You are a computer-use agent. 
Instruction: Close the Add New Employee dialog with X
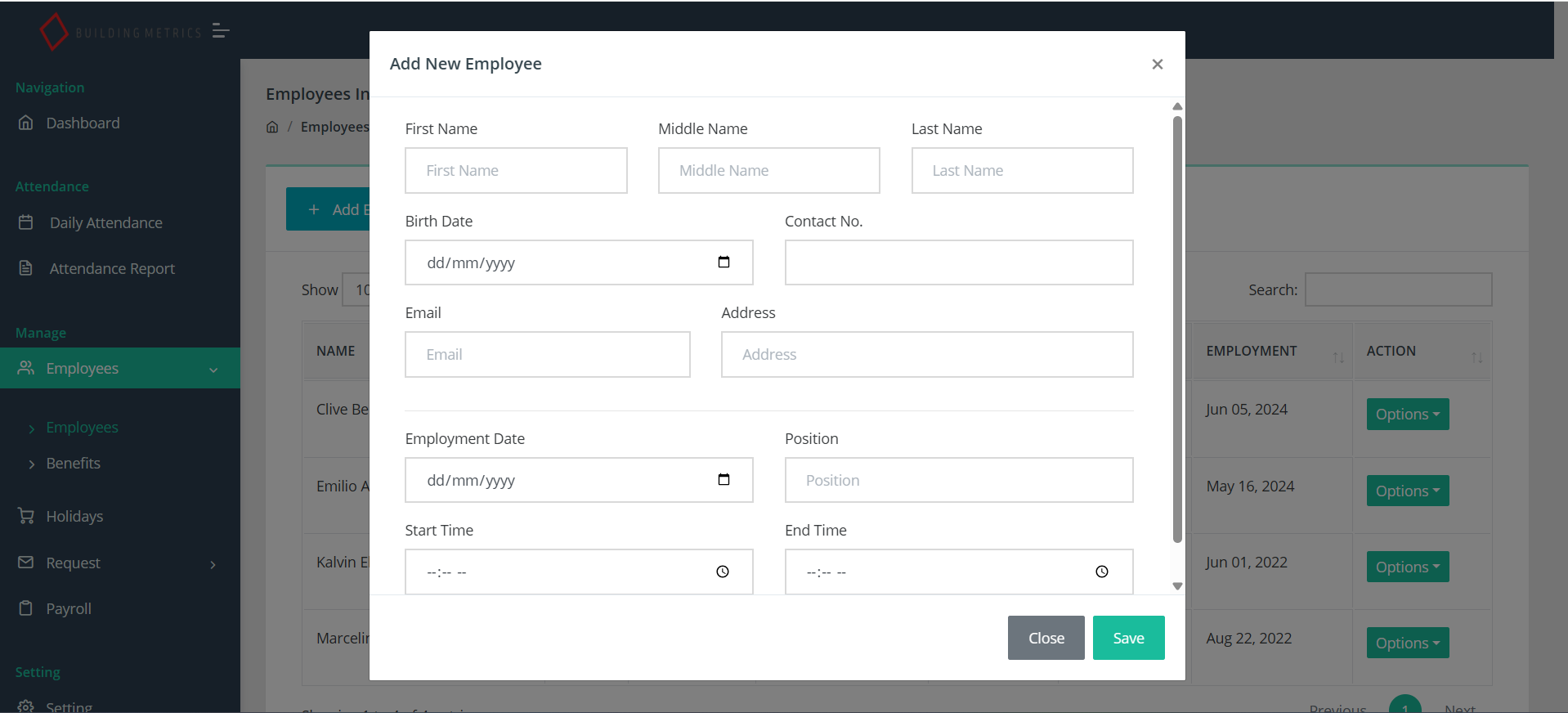point(1157,64)
